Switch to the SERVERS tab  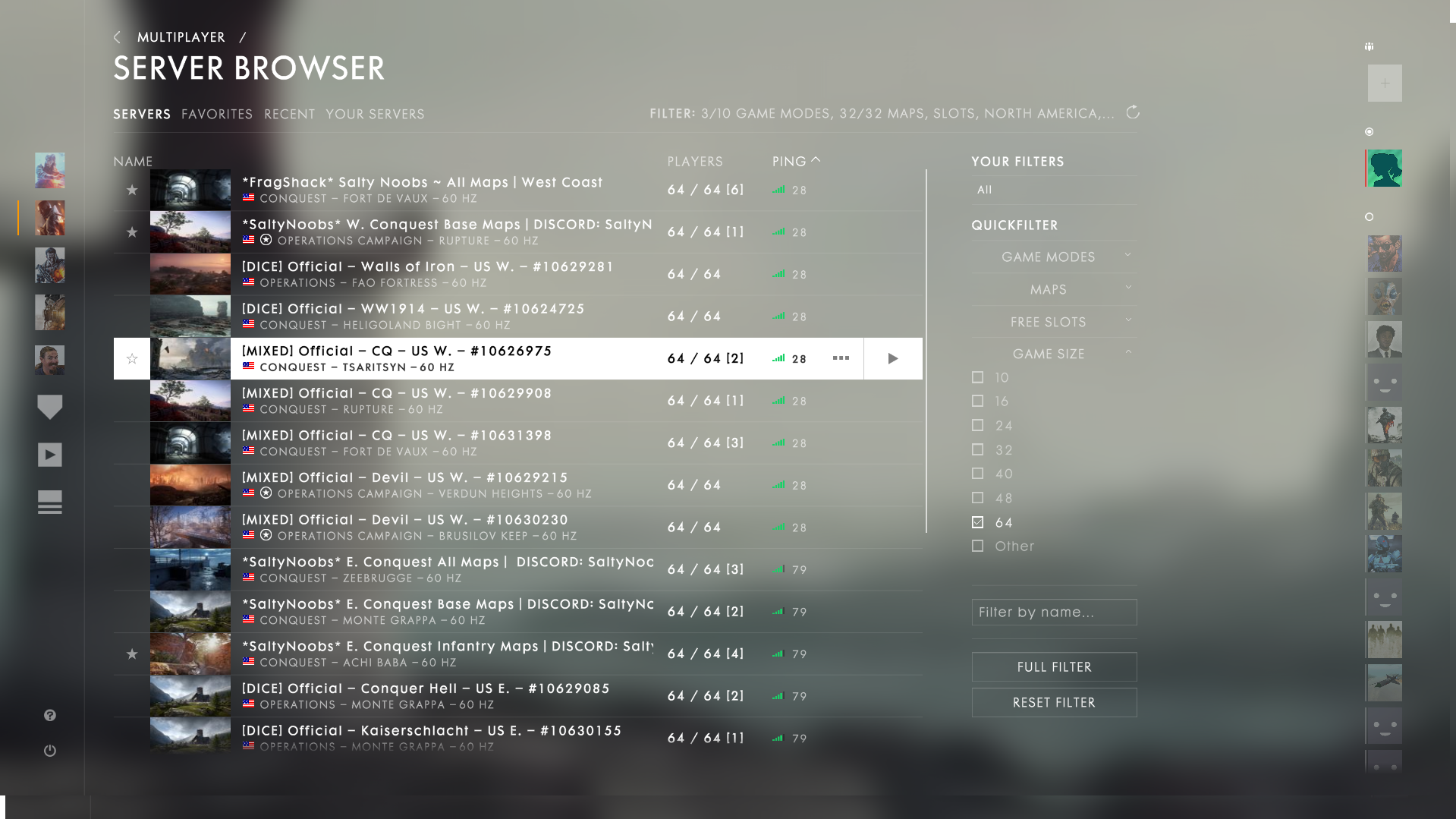click(x=142, y=114)
